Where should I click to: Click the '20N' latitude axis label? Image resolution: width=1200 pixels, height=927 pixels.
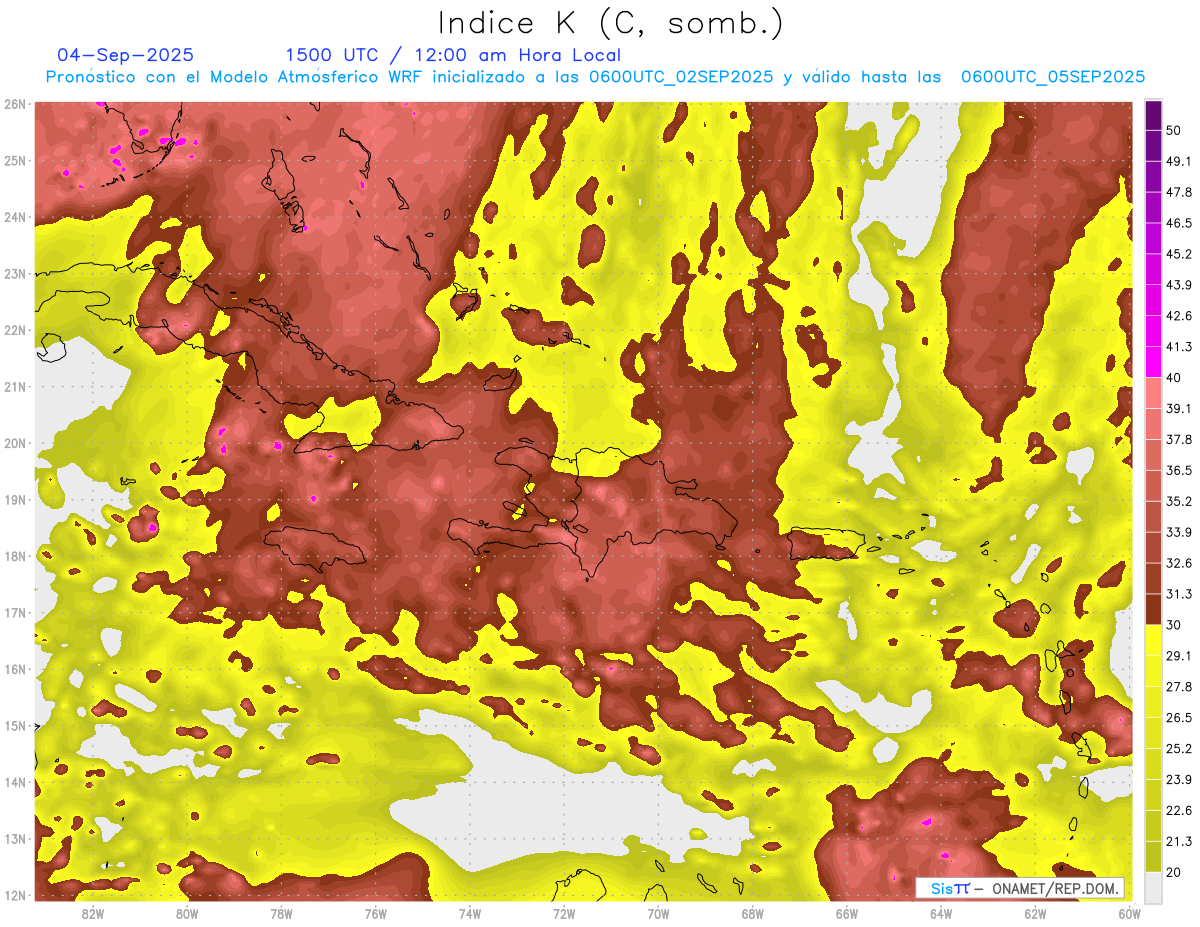coord(15,443)
